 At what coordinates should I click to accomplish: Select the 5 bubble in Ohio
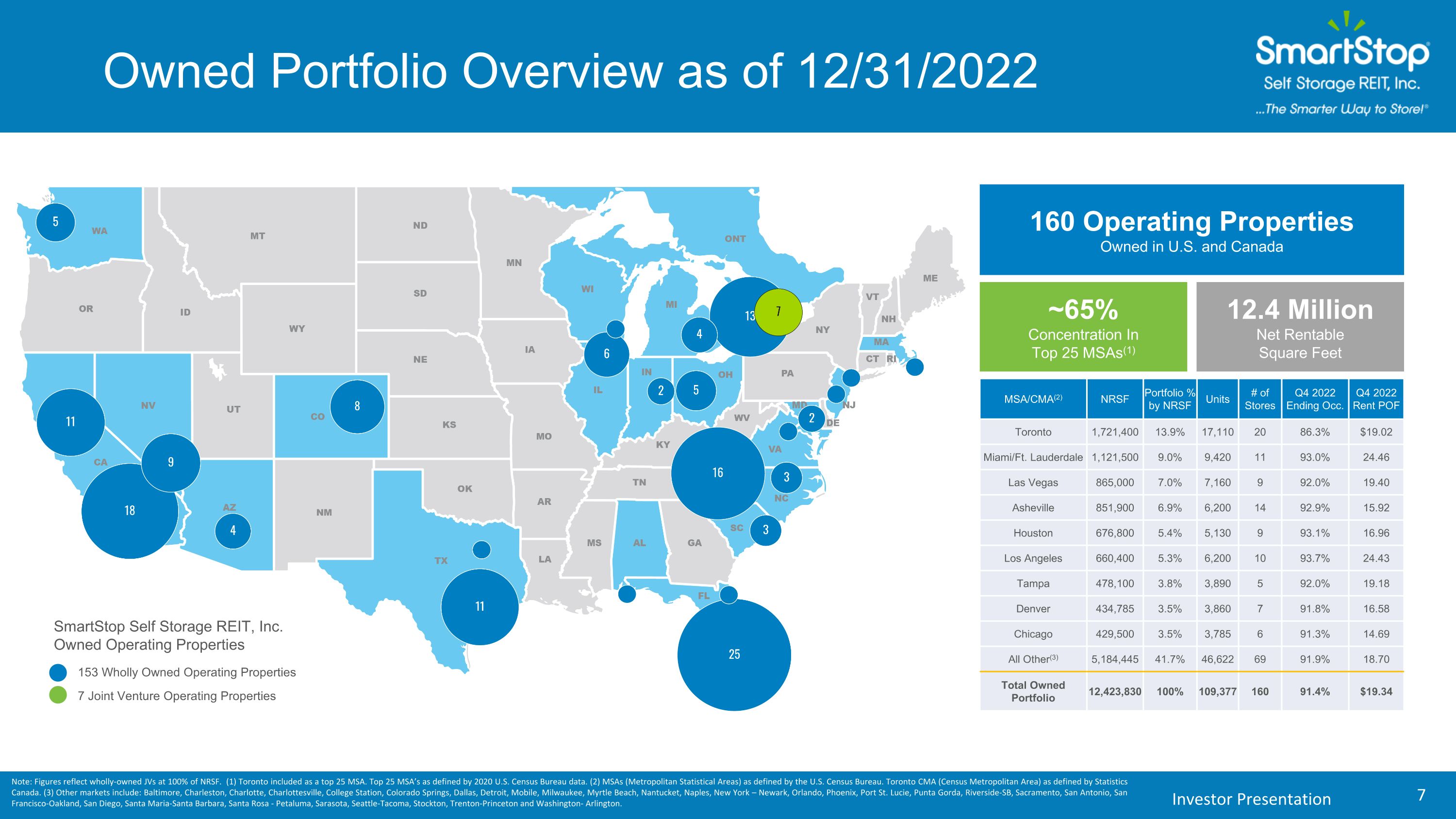click(696, 390)
